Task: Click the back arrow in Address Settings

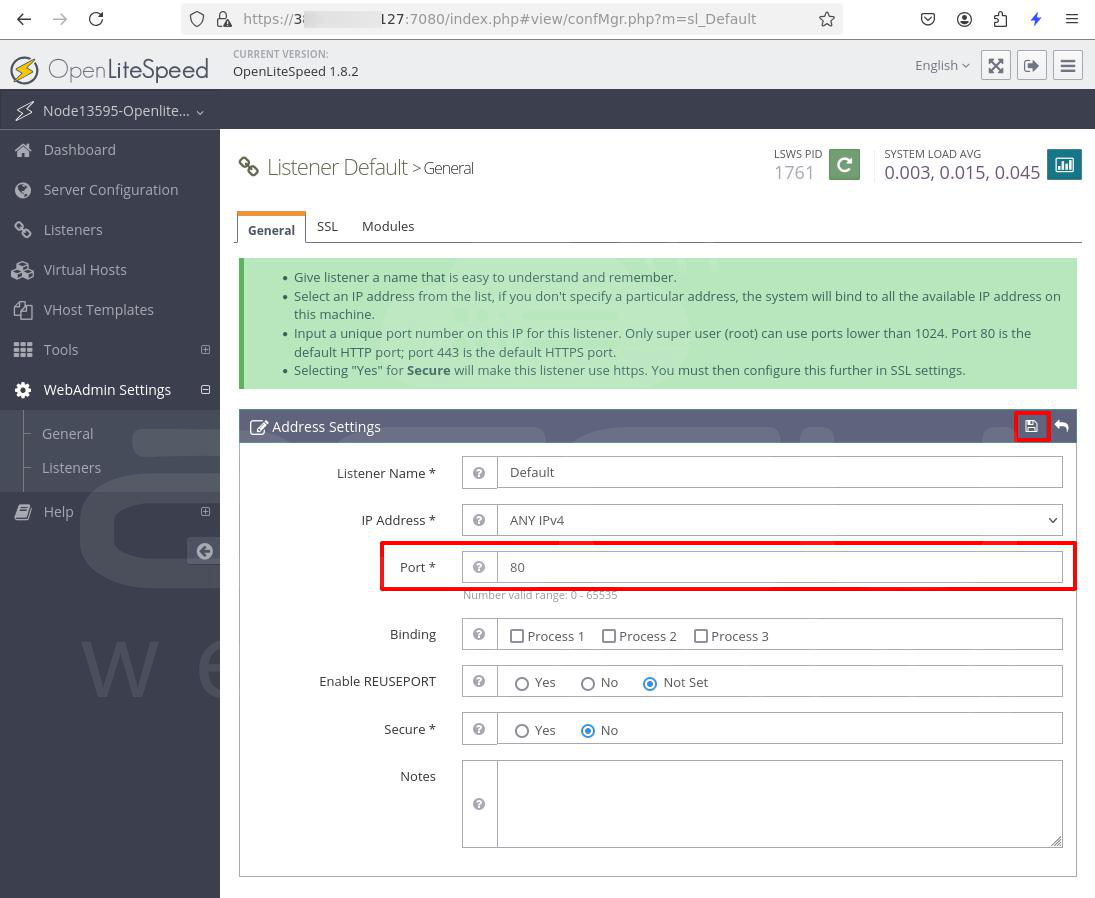Action: [x=1061, y=426]
